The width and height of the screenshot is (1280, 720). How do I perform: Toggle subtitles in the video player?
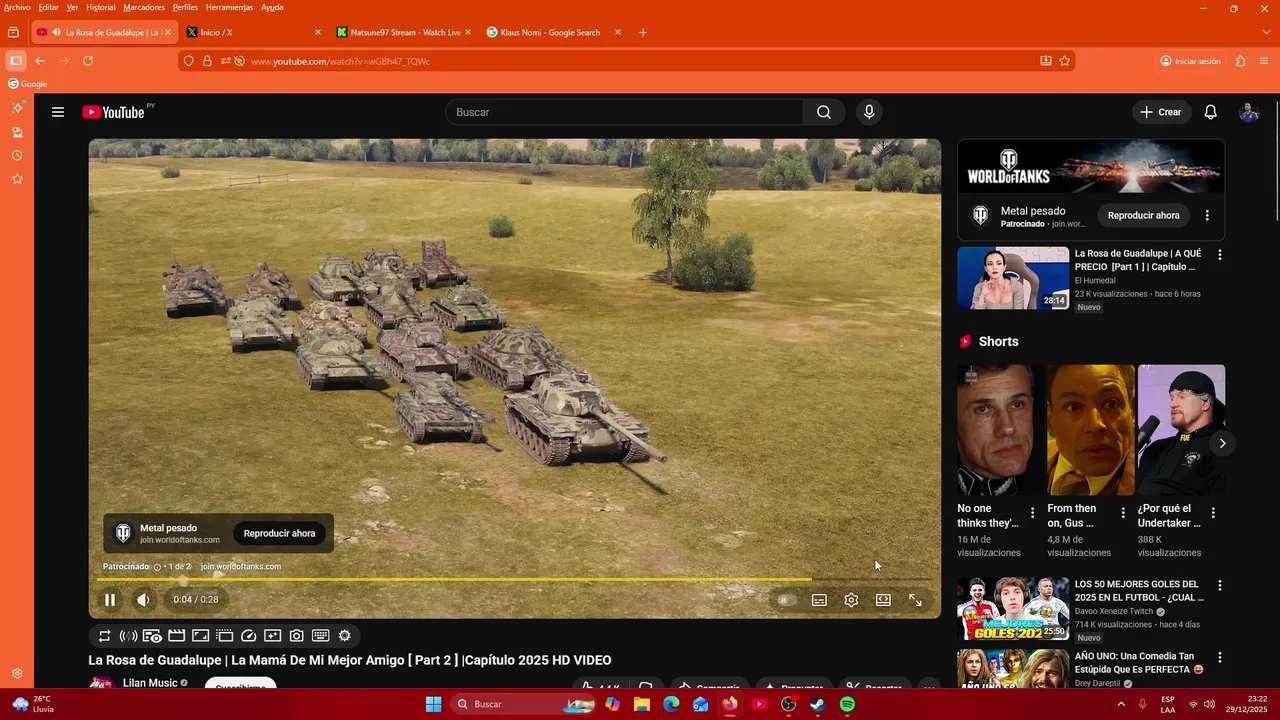tap(819, 600)
